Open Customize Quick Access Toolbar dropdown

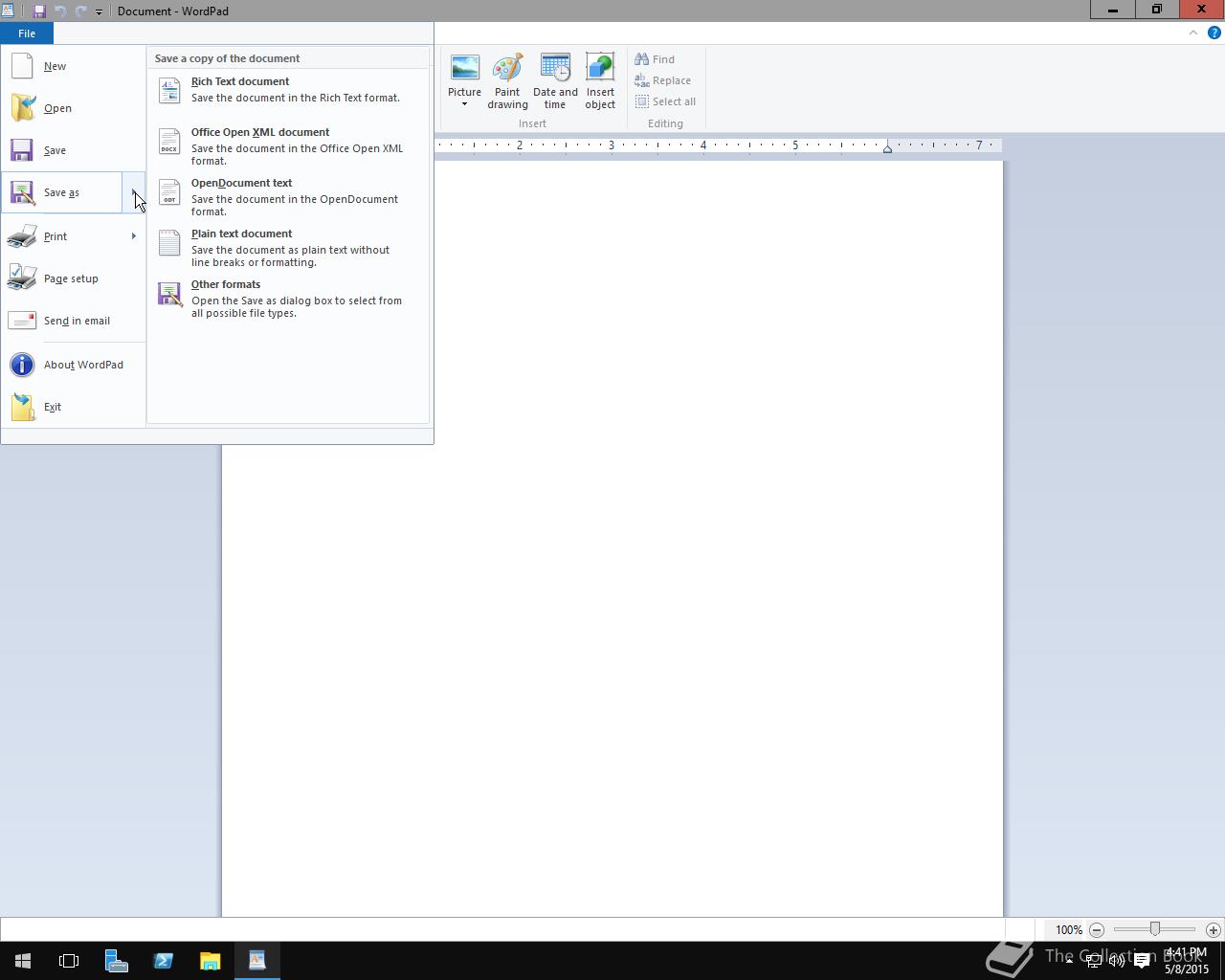[x=99, y=11]
